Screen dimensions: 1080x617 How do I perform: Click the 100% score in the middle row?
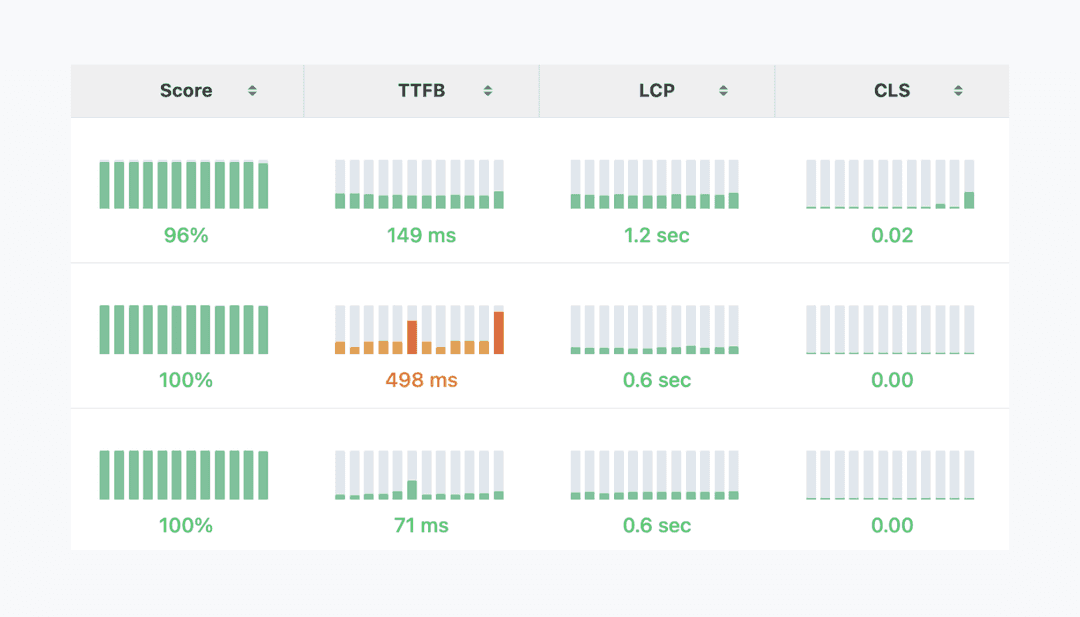pos(184,380)
